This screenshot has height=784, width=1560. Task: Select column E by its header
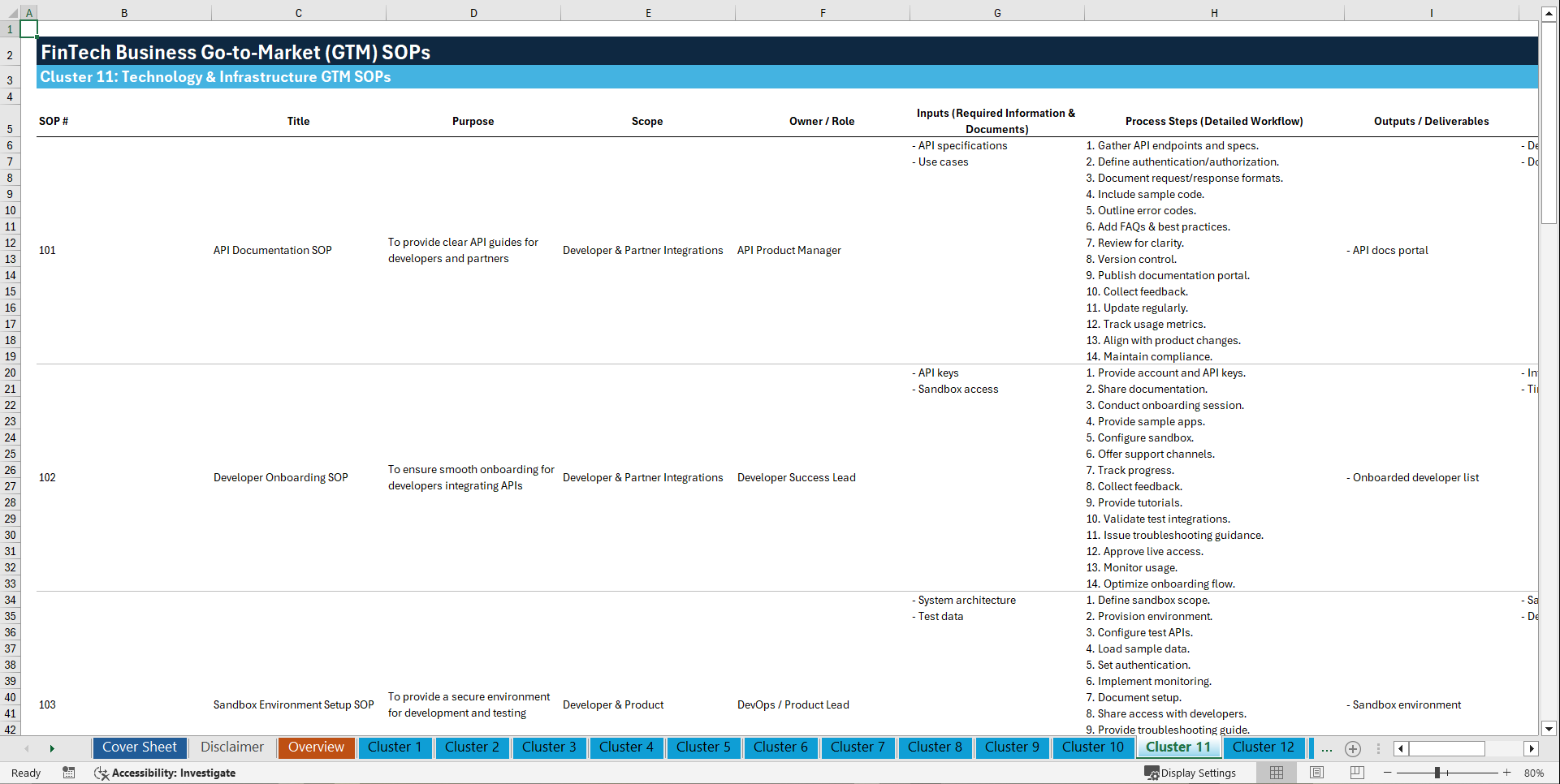pyautogui.click(x=648, y=12)
